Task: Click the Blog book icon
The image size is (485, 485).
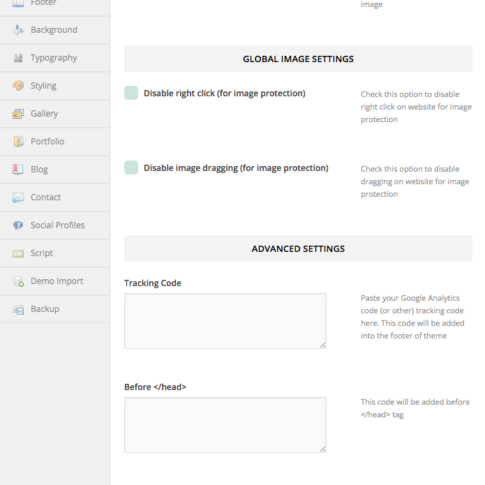Action: point(18,169)
